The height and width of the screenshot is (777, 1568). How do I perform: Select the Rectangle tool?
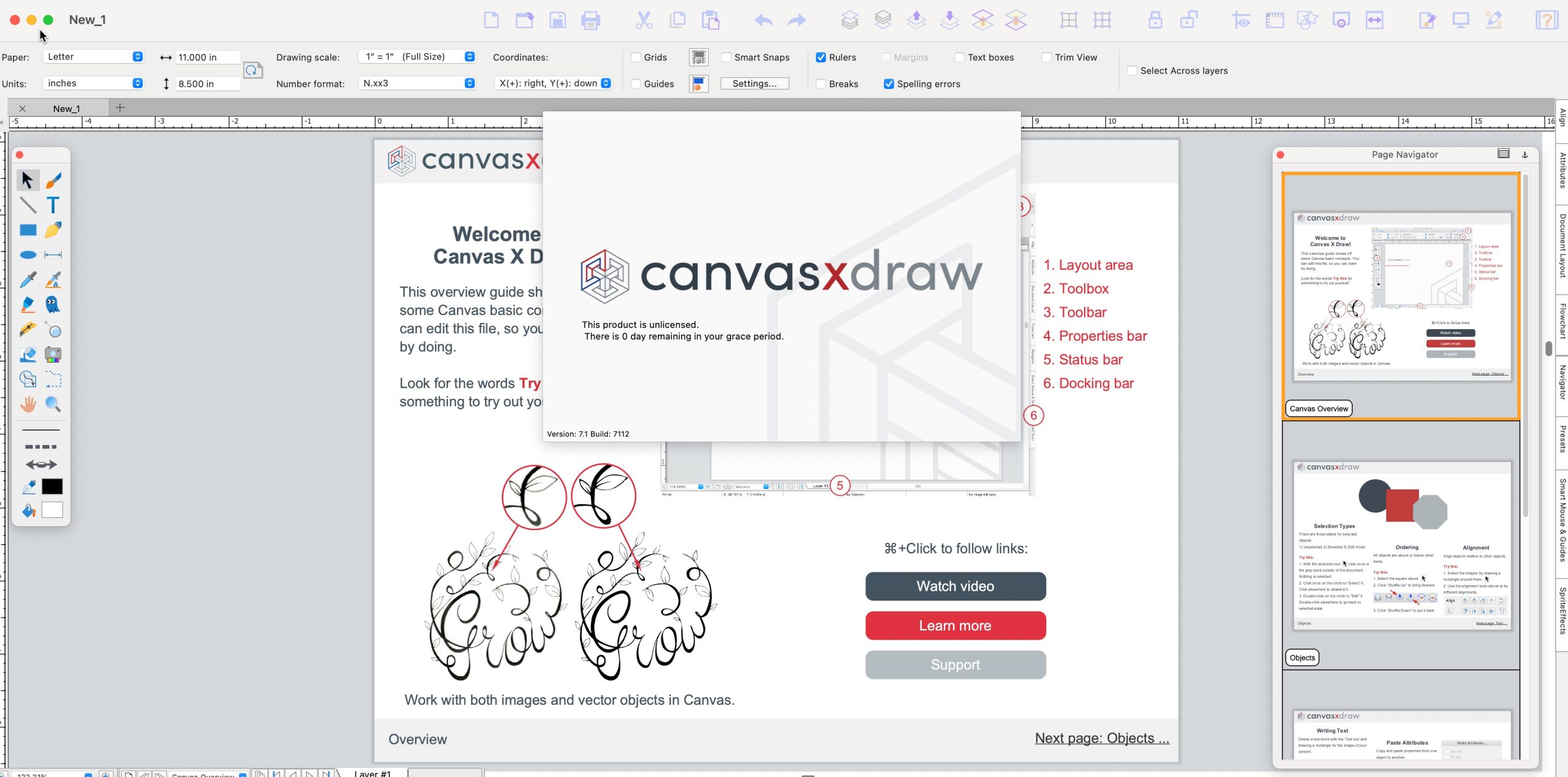click(x=28, y=230)
